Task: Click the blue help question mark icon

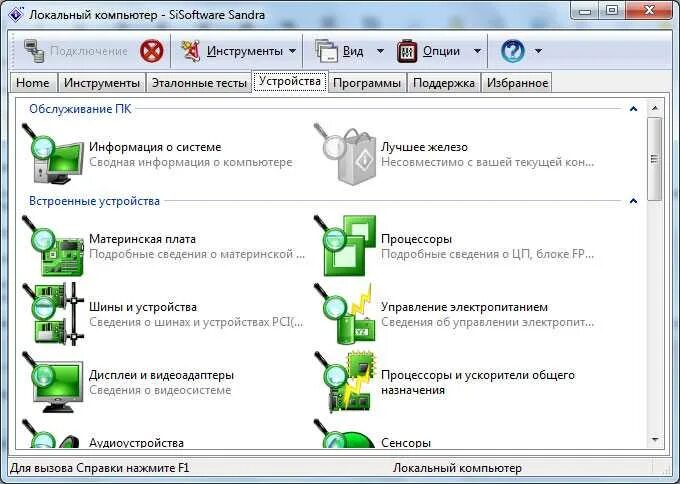Action: 513,51
